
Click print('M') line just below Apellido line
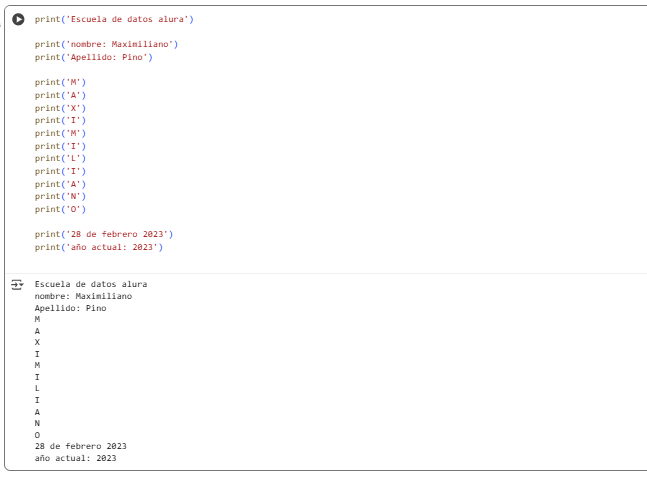[x=60, y=83]
